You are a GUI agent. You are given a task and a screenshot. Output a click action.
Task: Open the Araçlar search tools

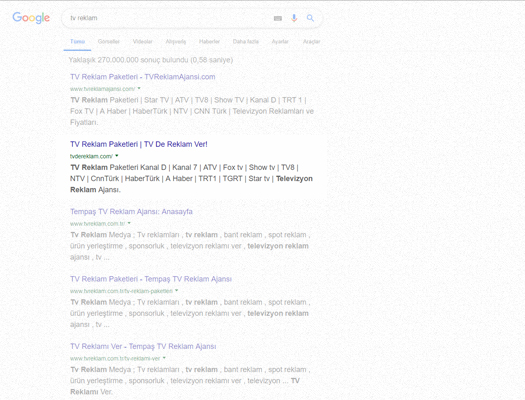coord(311,42)
